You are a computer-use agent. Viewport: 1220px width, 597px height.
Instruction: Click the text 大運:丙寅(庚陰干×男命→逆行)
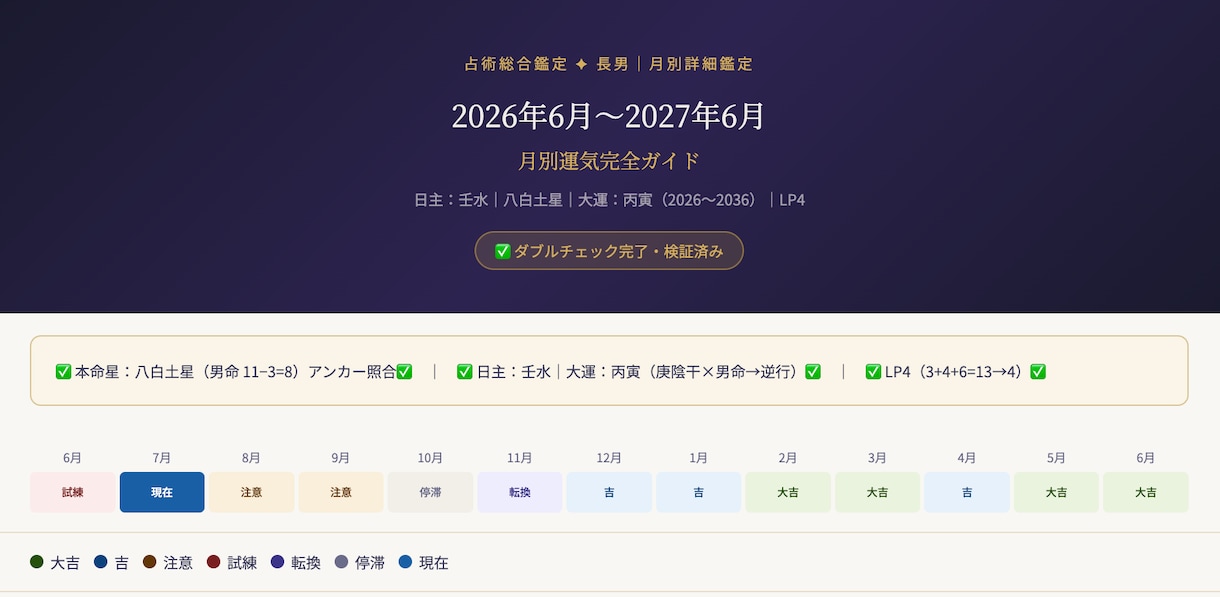pos(685,372)
